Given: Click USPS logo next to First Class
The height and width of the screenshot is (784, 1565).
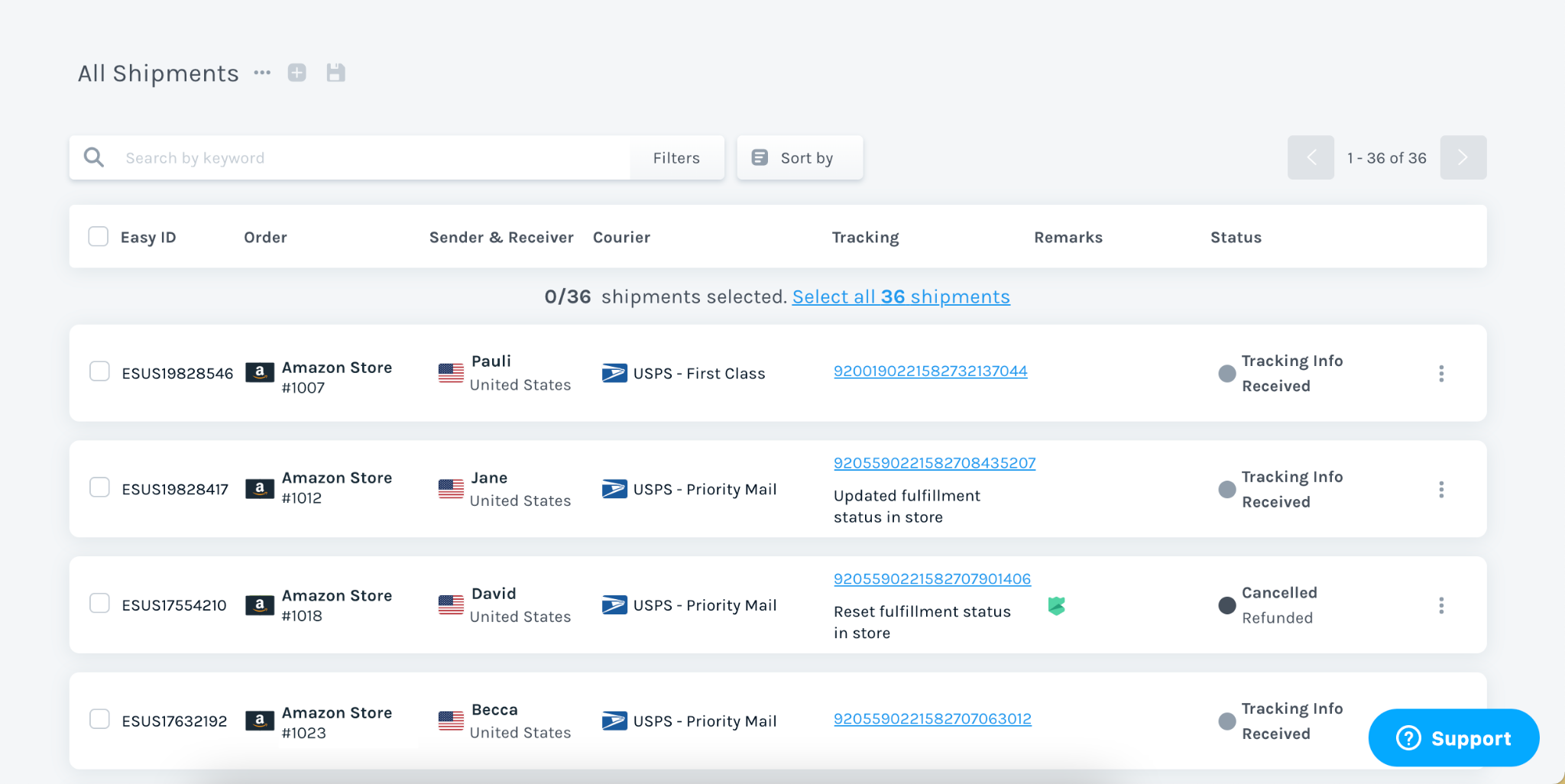Looking at the screenshot, I should 614,373.
